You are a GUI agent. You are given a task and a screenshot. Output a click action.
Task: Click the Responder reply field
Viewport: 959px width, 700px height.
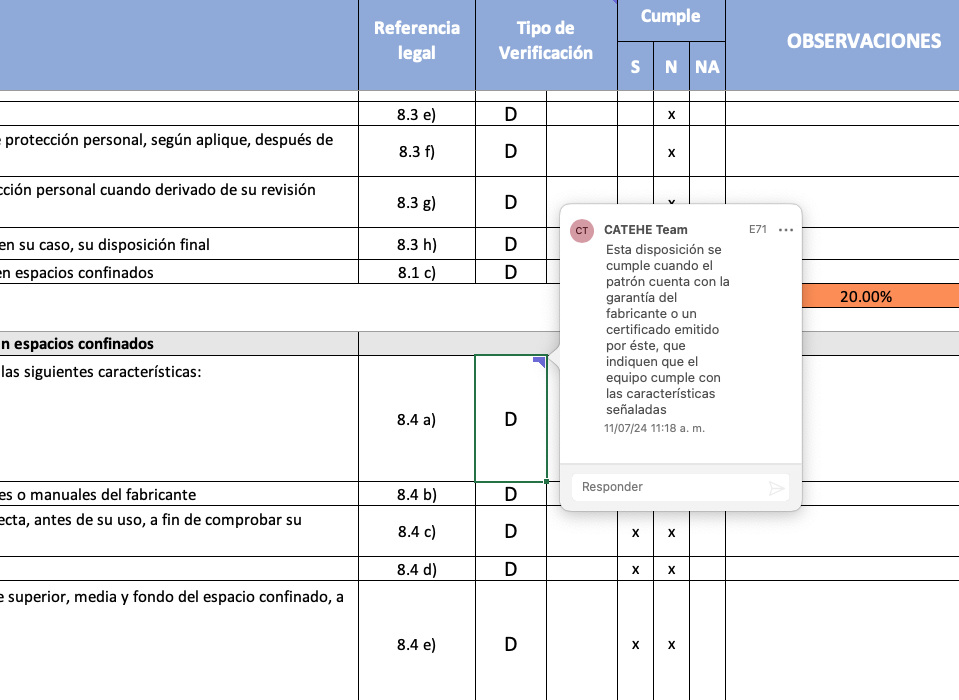[x=680, y=487]
